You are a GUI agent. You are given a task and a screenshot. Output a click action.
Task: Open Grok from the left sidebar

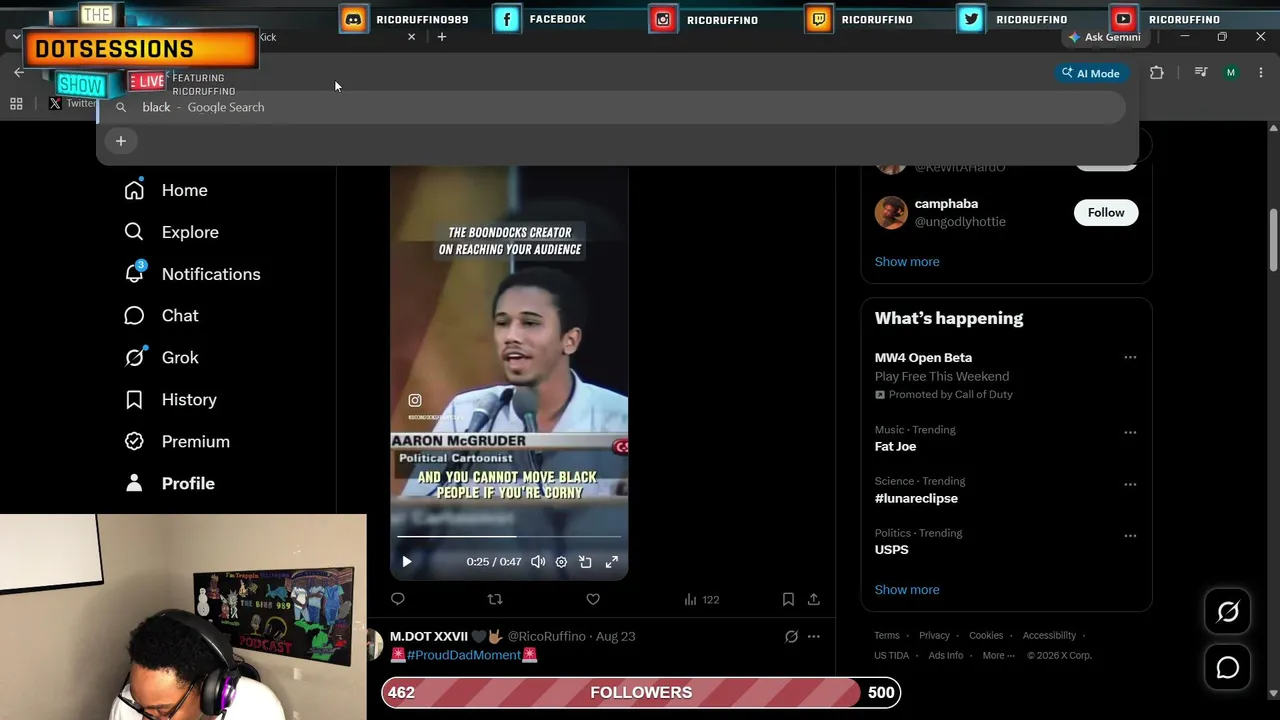pos(161,358)
